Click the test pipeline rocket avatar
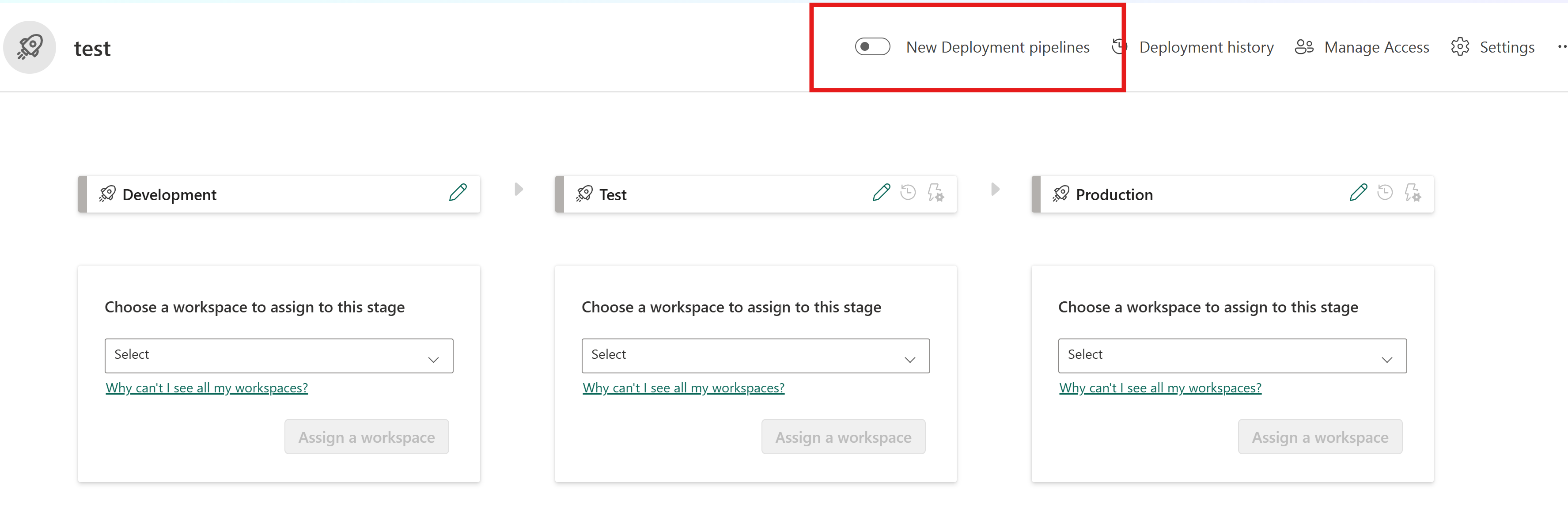The height and width of the screenshot is (517, 1568). coord(30,47)
